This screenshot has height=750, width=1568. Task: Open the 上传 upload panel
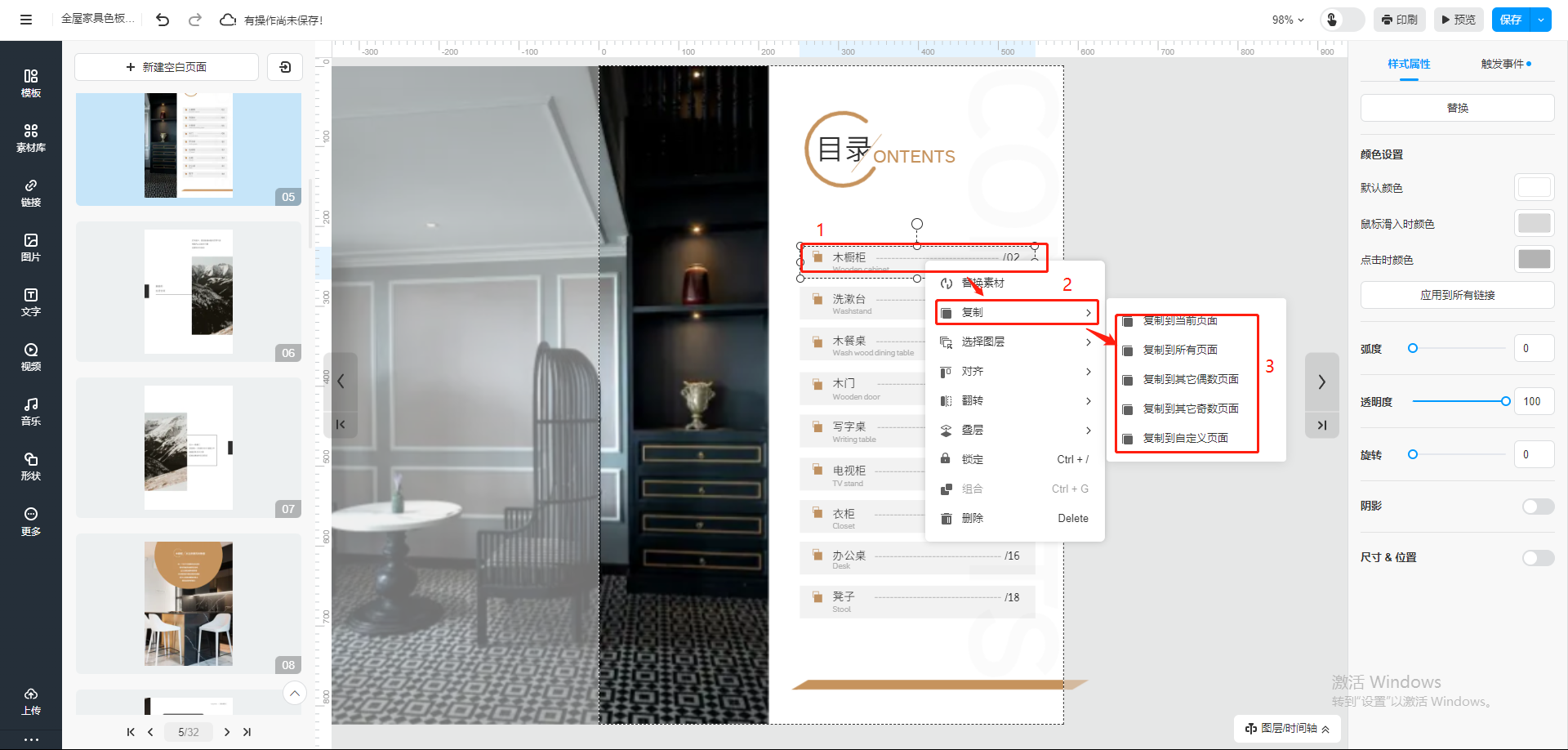[30, 701]
